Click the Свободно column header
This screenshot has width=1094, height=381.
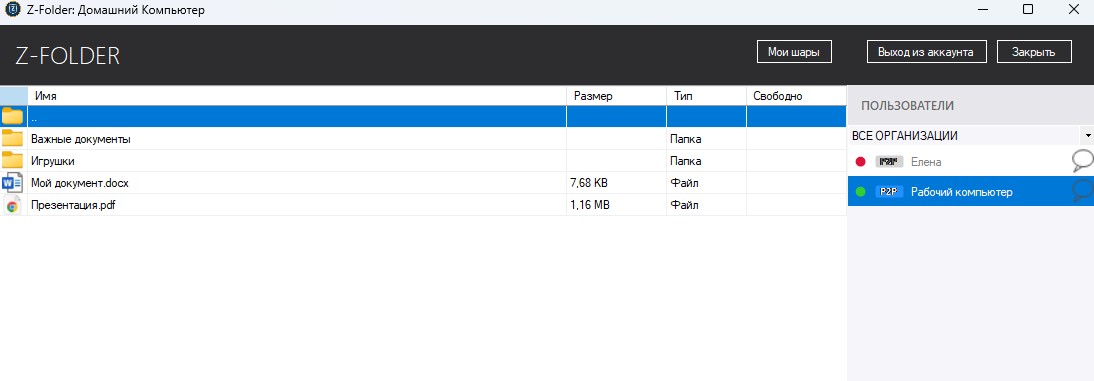tap(796, 96)
